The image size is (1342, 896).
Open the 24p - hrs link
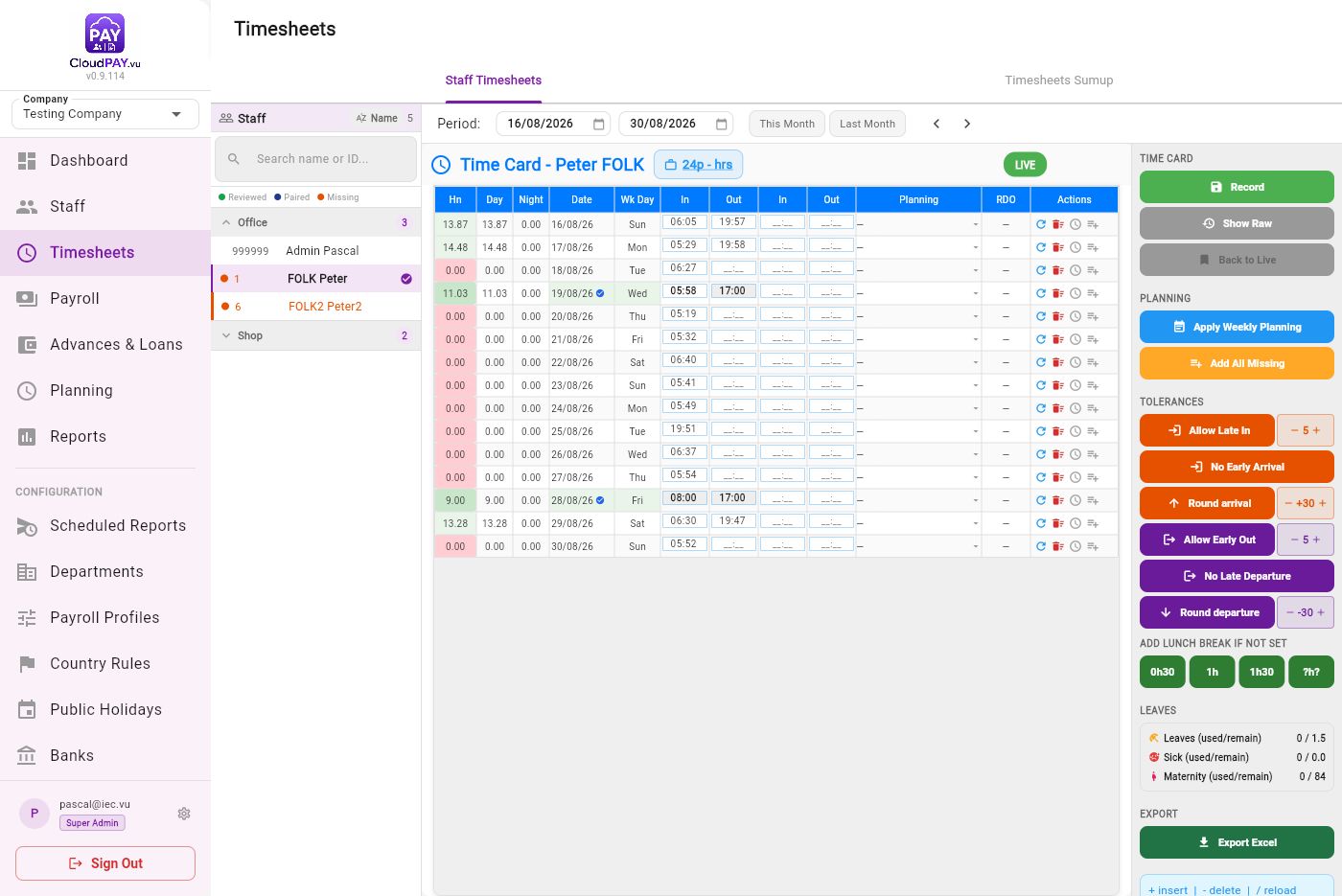698,165
